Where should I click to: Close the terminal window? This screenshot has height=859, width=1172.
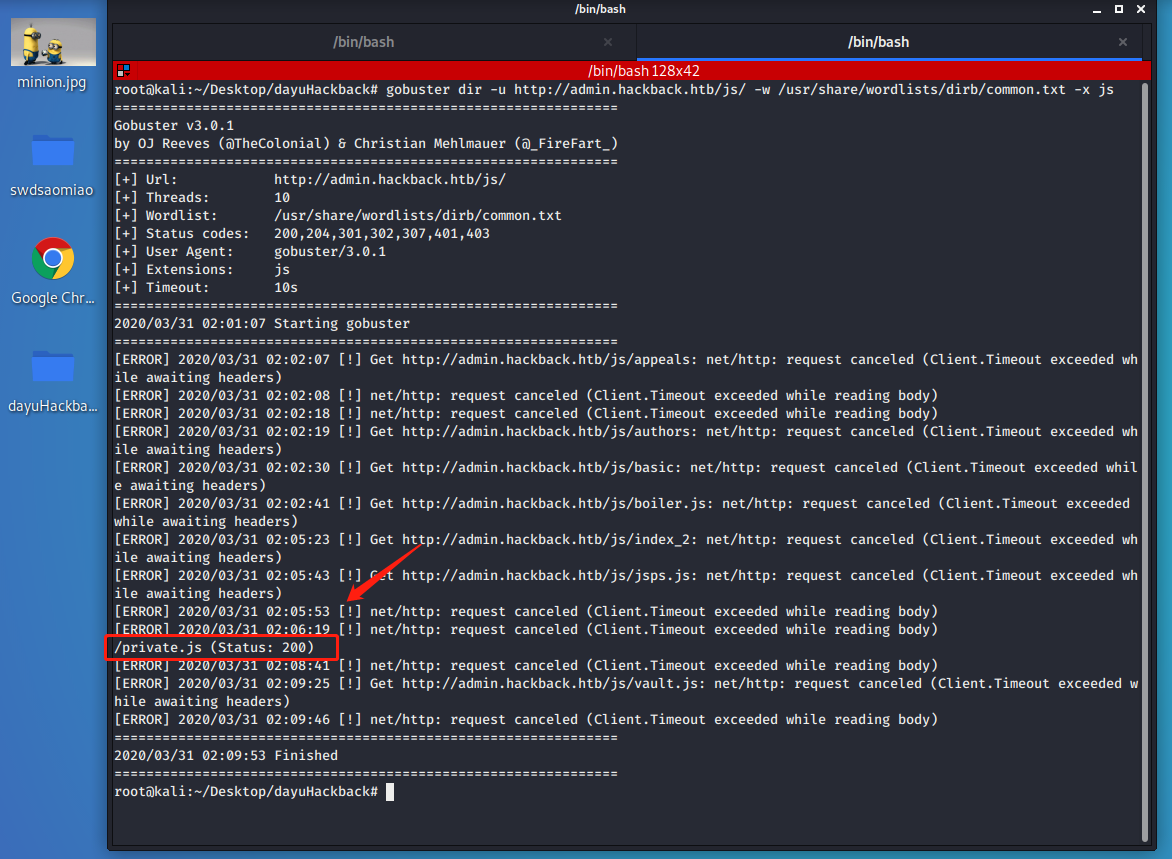[x=1141, y=9]
